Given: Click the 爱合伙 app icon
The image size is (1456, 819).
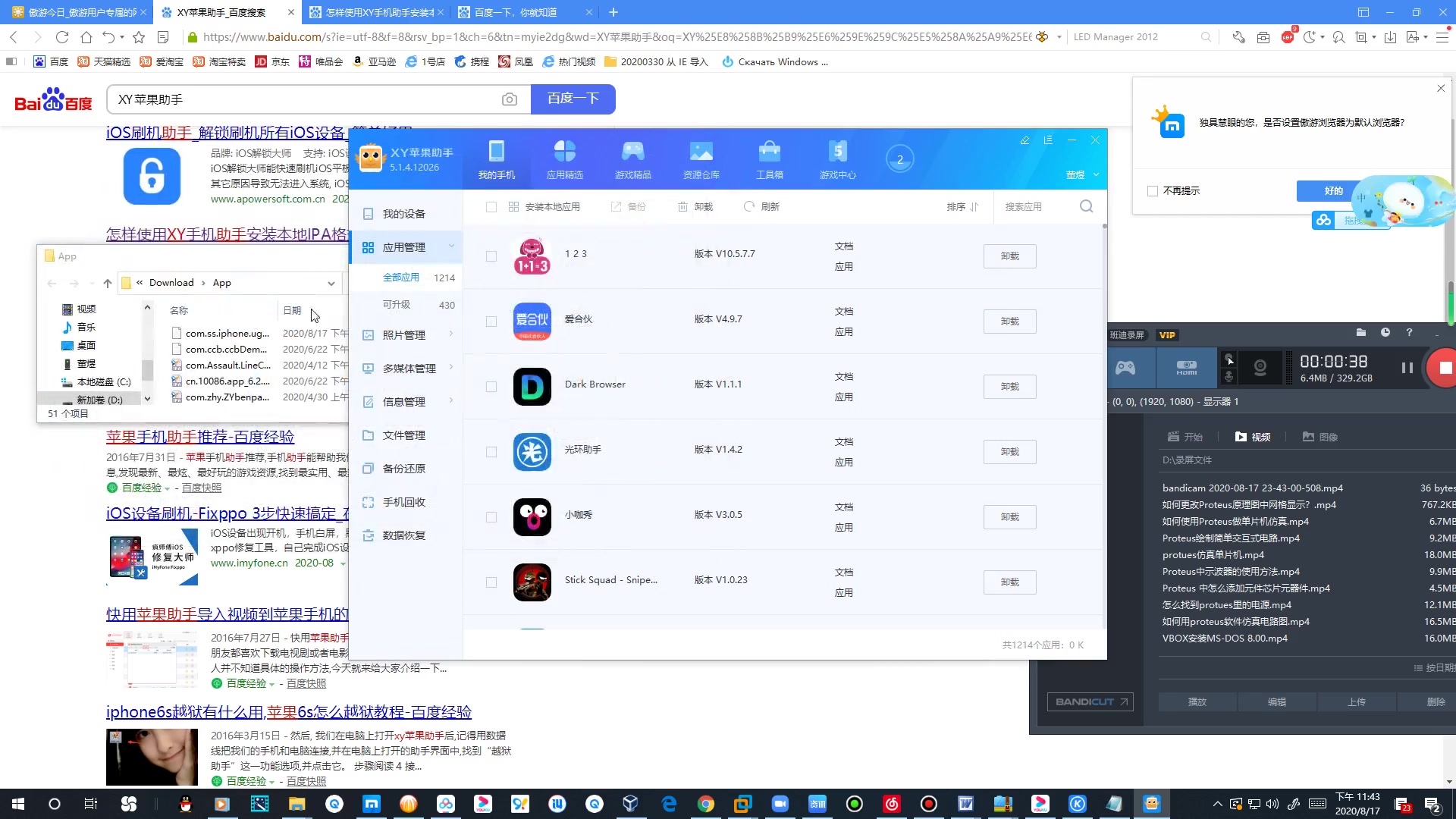Looking at the screenshot, I should (532, 322).
